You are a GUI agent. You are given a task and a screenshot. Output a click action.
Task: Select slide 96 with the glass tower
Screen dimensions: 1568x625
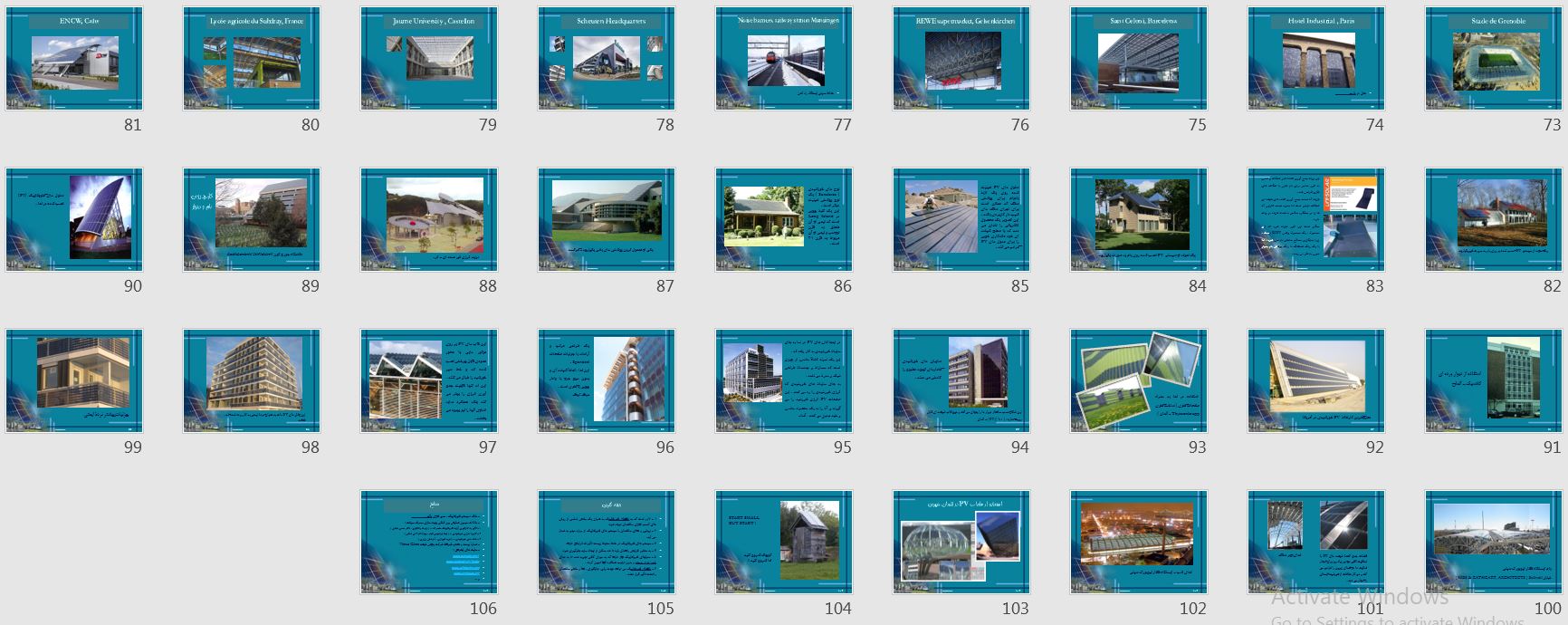point(607,381)
